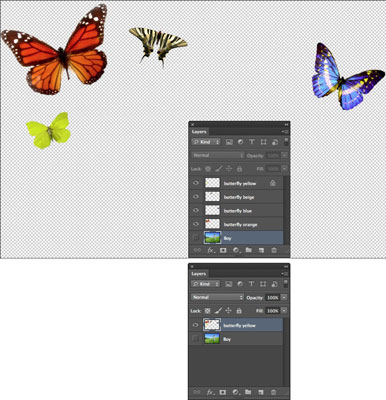Open Fill dropdown arrow in the two-layer panel
Viewport: 386px width, 400px height.
click(x=284, y=311)
